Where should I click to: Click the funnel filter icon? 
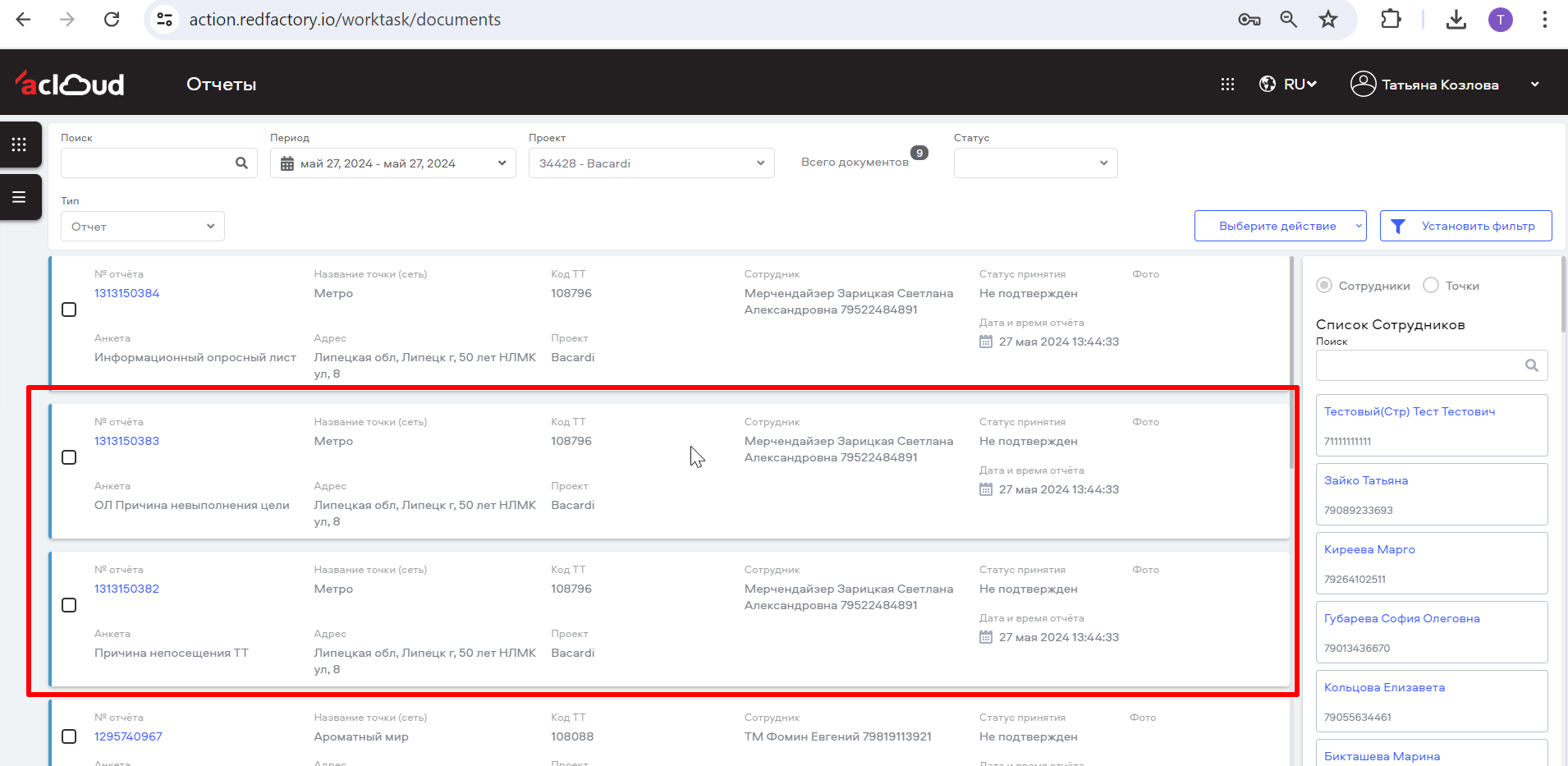click(x=1399, y=227)
